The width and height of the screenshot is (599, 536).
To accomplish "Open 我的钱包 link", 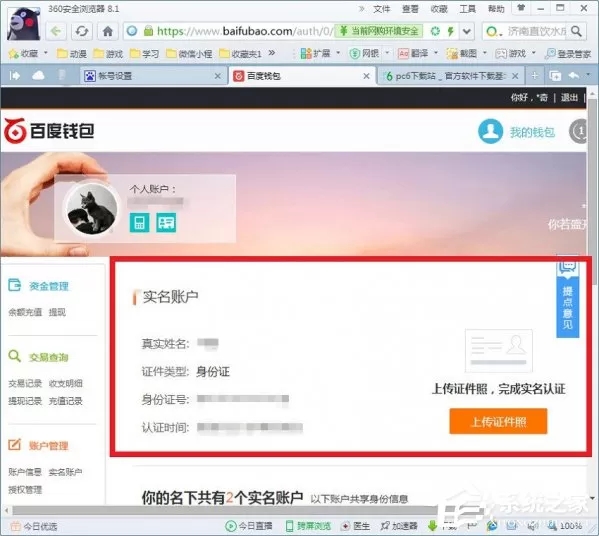I will click(532, 132).
